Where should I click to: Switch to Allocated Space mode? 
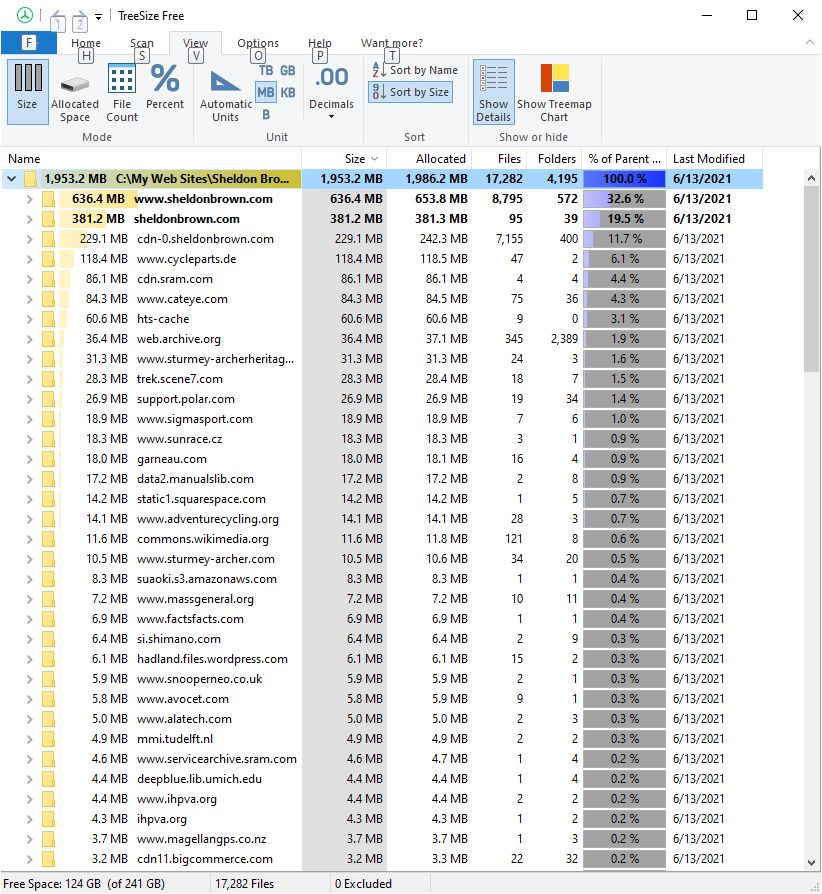coord(75,90)
